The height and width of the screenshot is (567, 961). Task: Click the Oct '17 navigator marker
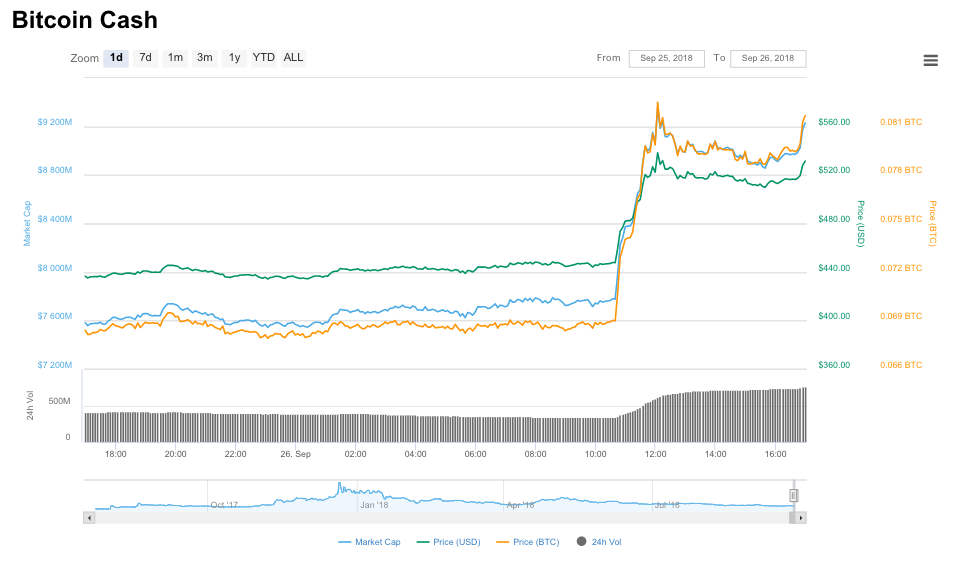pyautogui.click(x=224, y=505)
